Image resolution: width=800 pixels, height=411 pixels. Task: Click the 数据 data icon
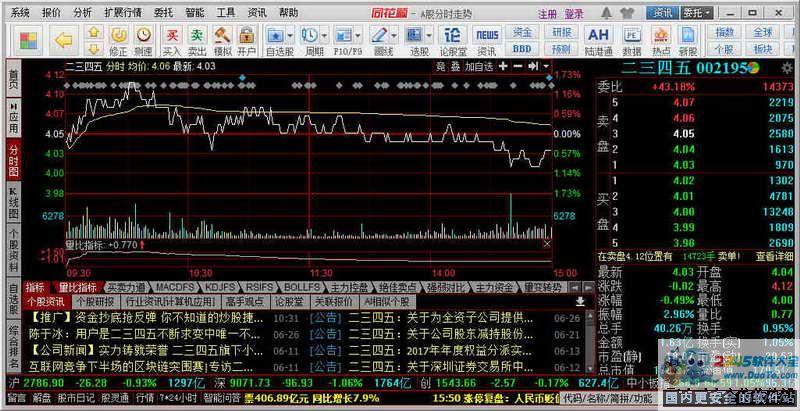pyautogui.click(x=632, y=41)
